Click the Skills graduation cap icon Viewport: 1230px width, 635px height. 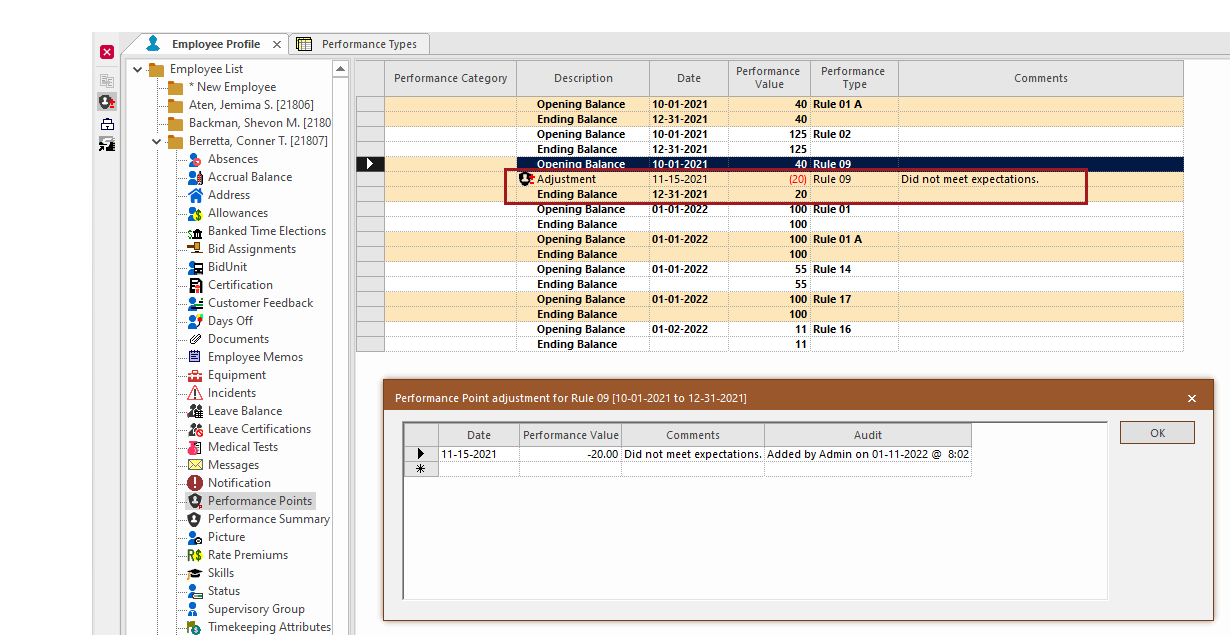tap(196, 572)
